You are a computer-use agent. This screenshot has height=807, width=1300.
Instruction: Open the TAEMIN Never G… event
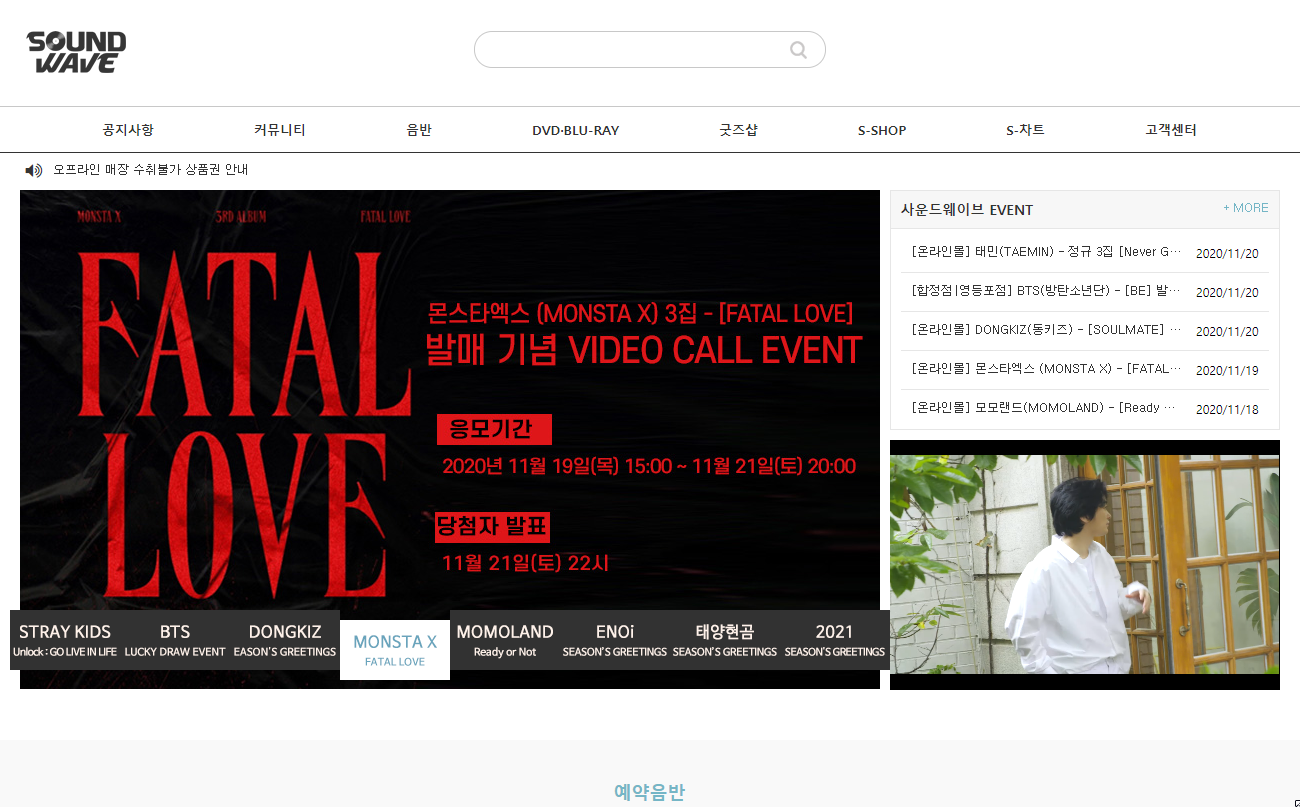click(x=1046, y=252)
